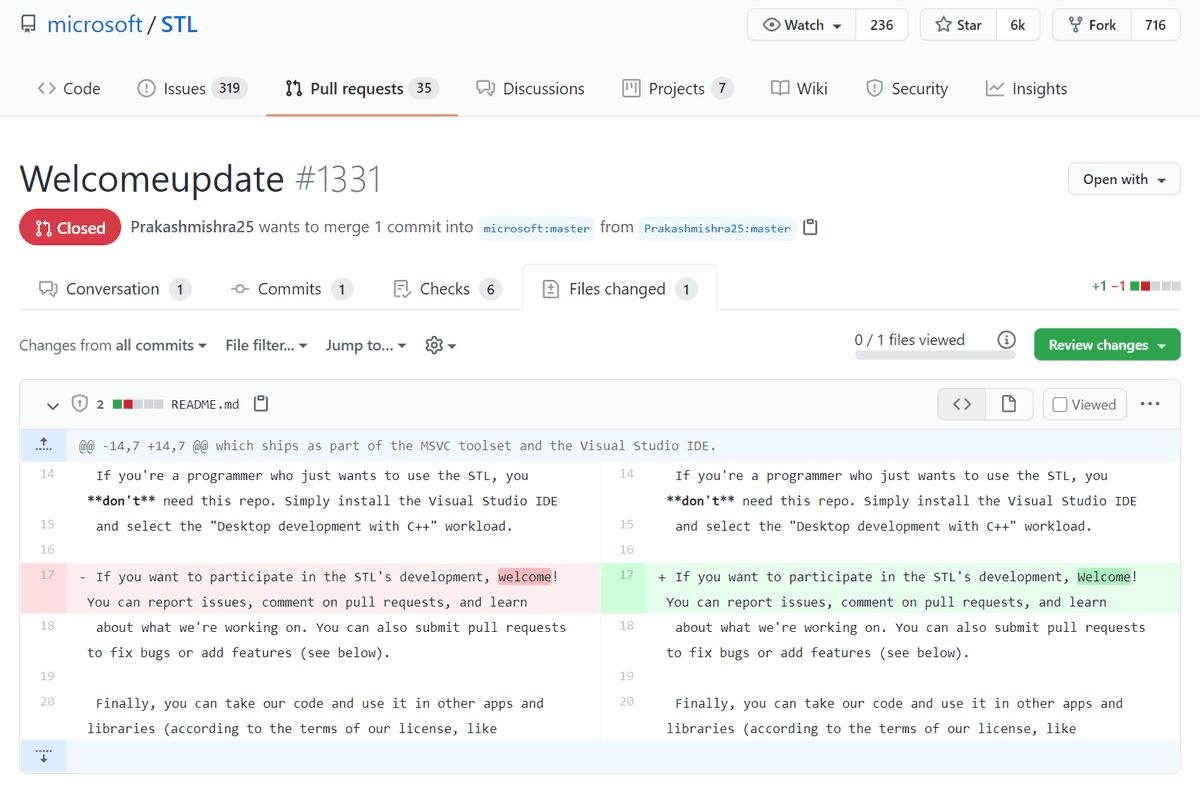Show the source diff view
The width and height of the screenshot is (1200, 796).
pyautogui.click(x=962, y=404)
